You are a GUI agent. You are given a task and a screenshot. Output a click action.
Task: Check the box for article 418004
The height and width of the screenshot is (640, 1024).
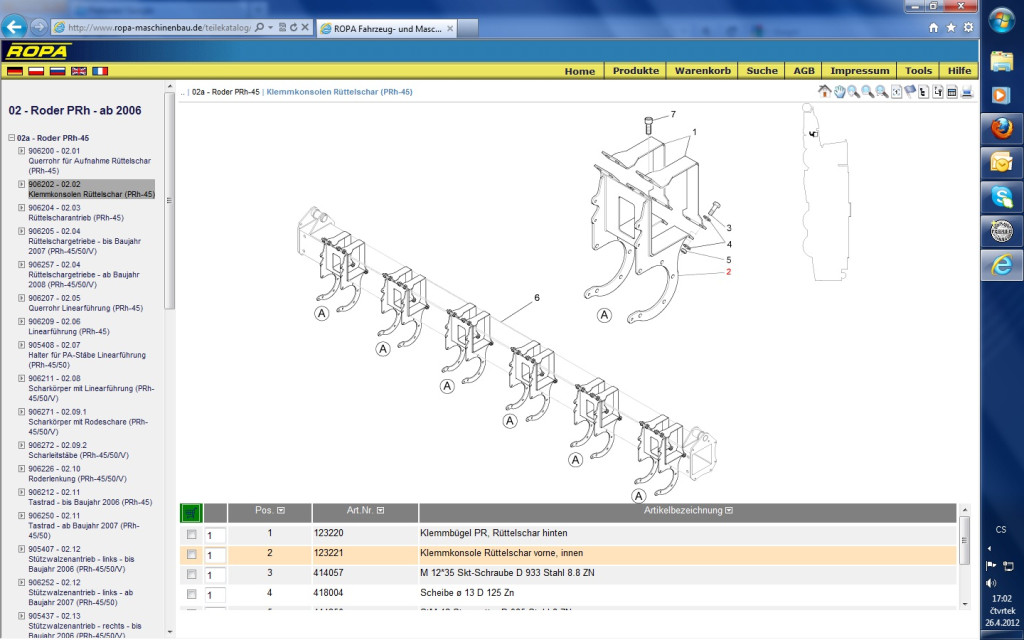(191, 594)
